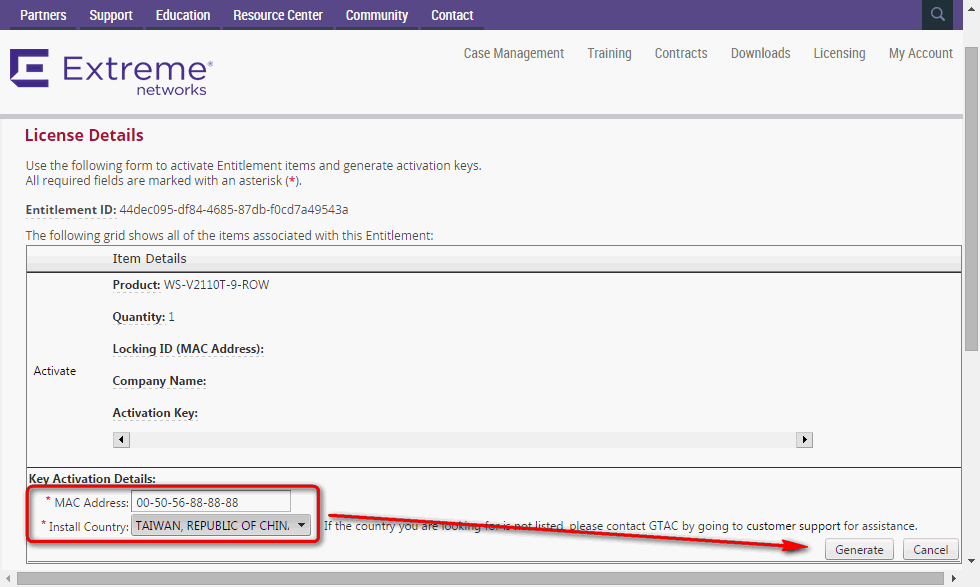Open the site search magnifier icon
The image size is (980, 587).
pyautogui.click(x=937, y=14)
